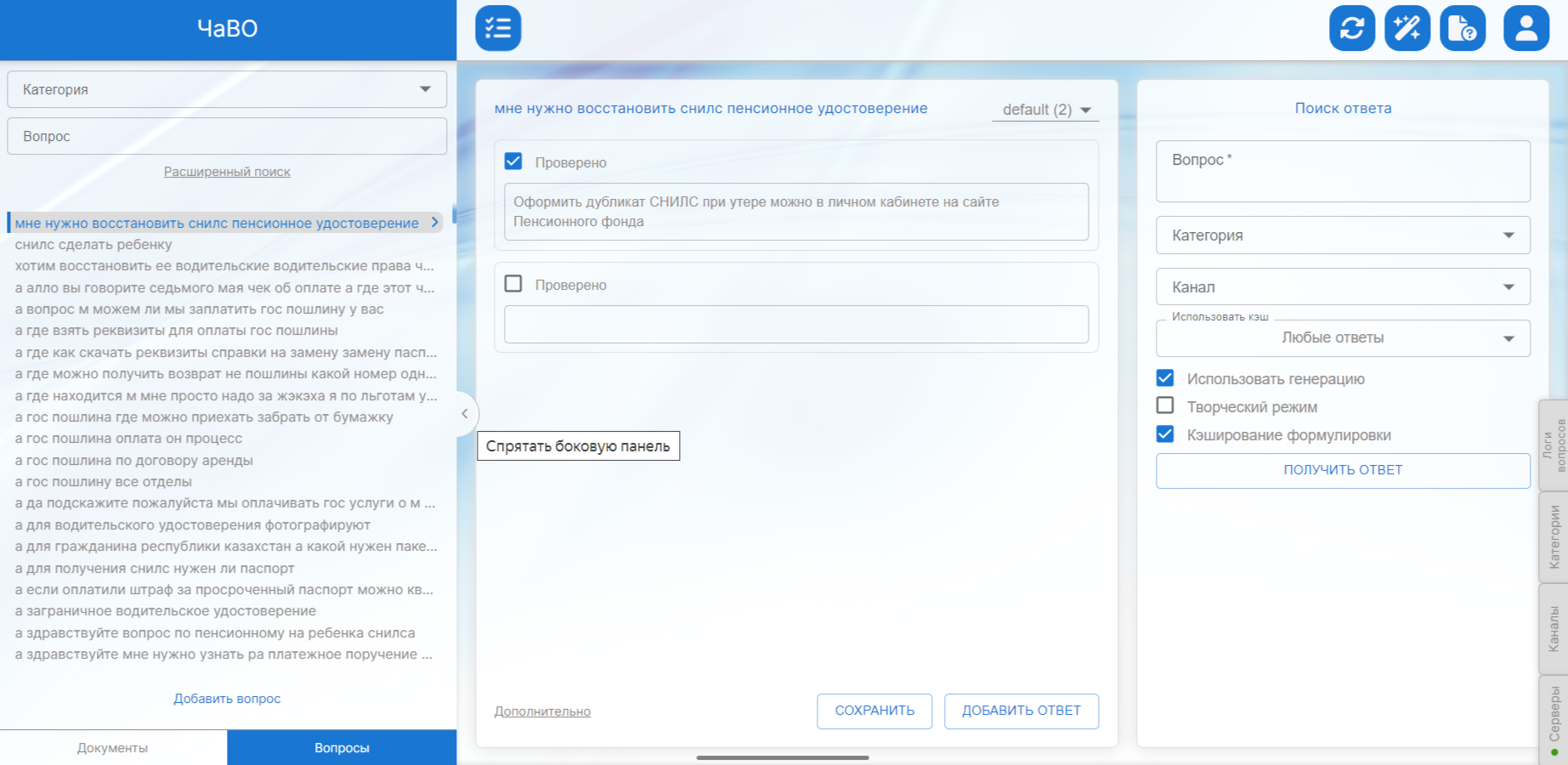1568x765 pixels.
Task: Click the magic wand icon
Action: [x=1407, y=28]
